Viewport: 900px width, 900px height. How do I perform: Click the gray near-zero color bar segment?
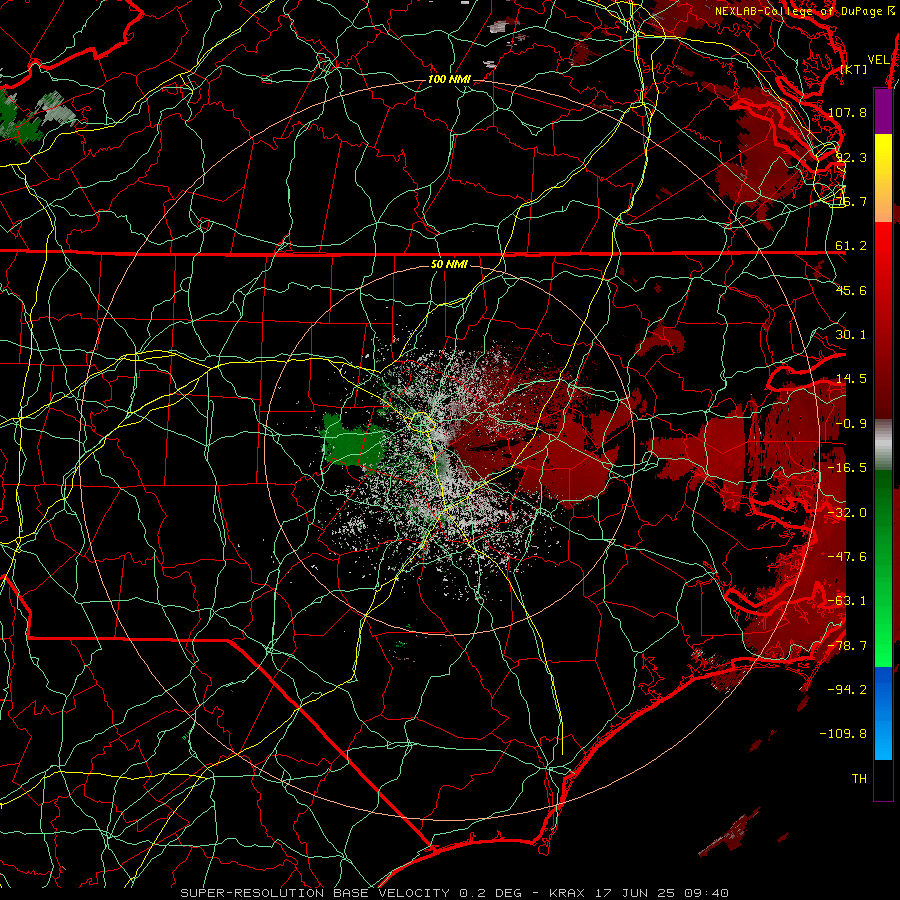pyautogui.click(x=883, y=445)
